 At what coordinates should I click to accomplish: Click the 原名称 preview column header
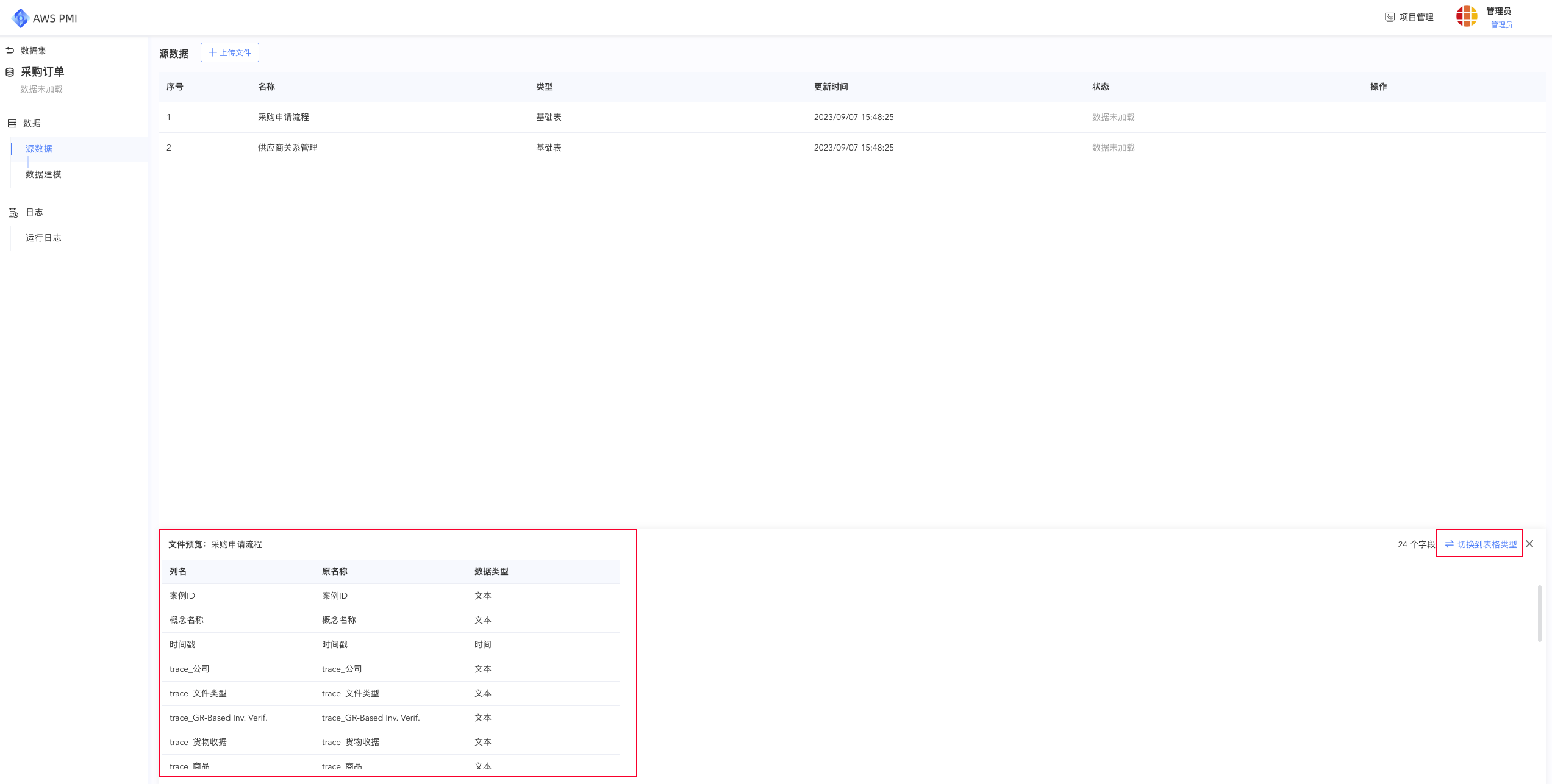(x=335, y=571)
